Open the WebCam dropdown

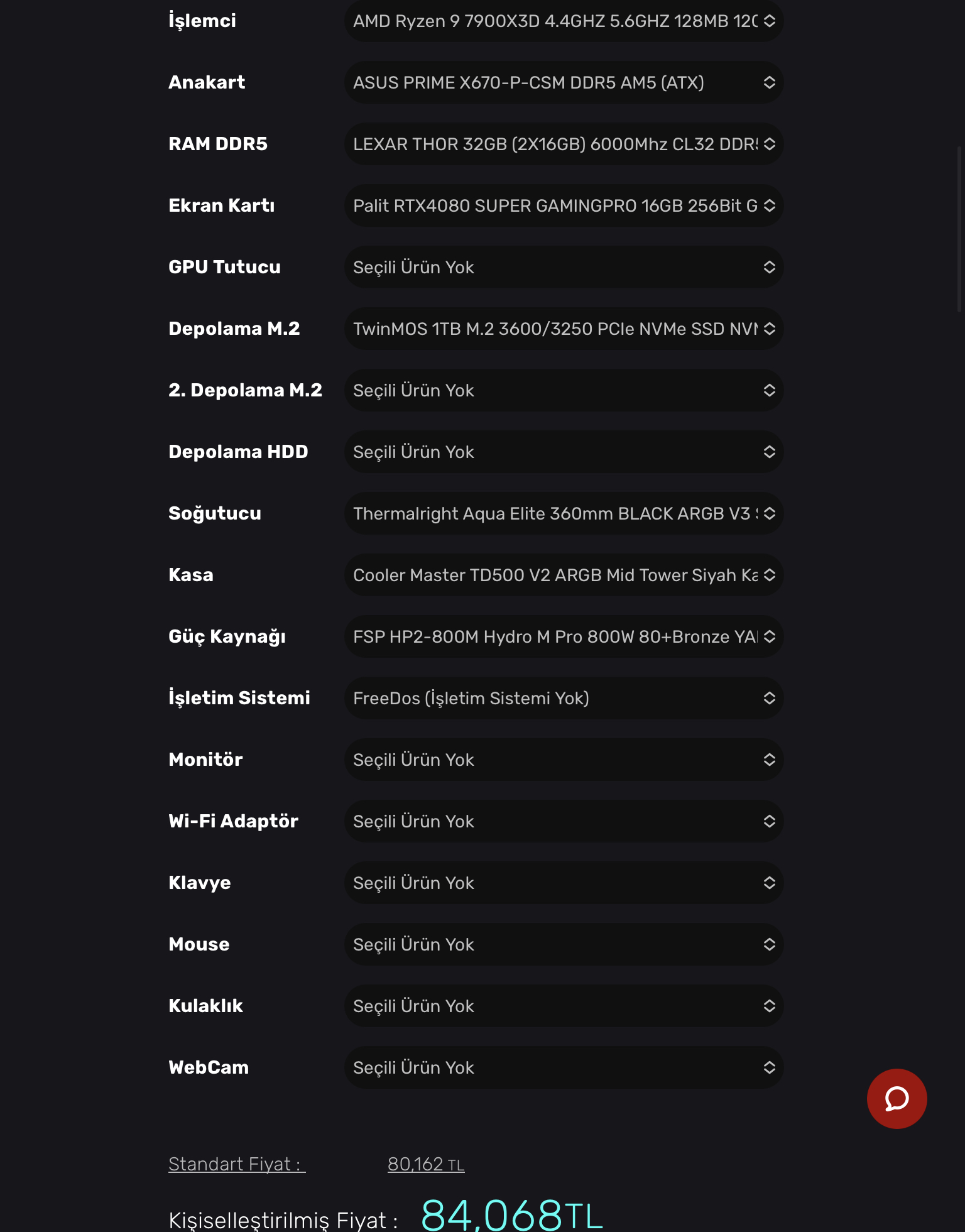pyautogui.click(x=564, y=1068)
